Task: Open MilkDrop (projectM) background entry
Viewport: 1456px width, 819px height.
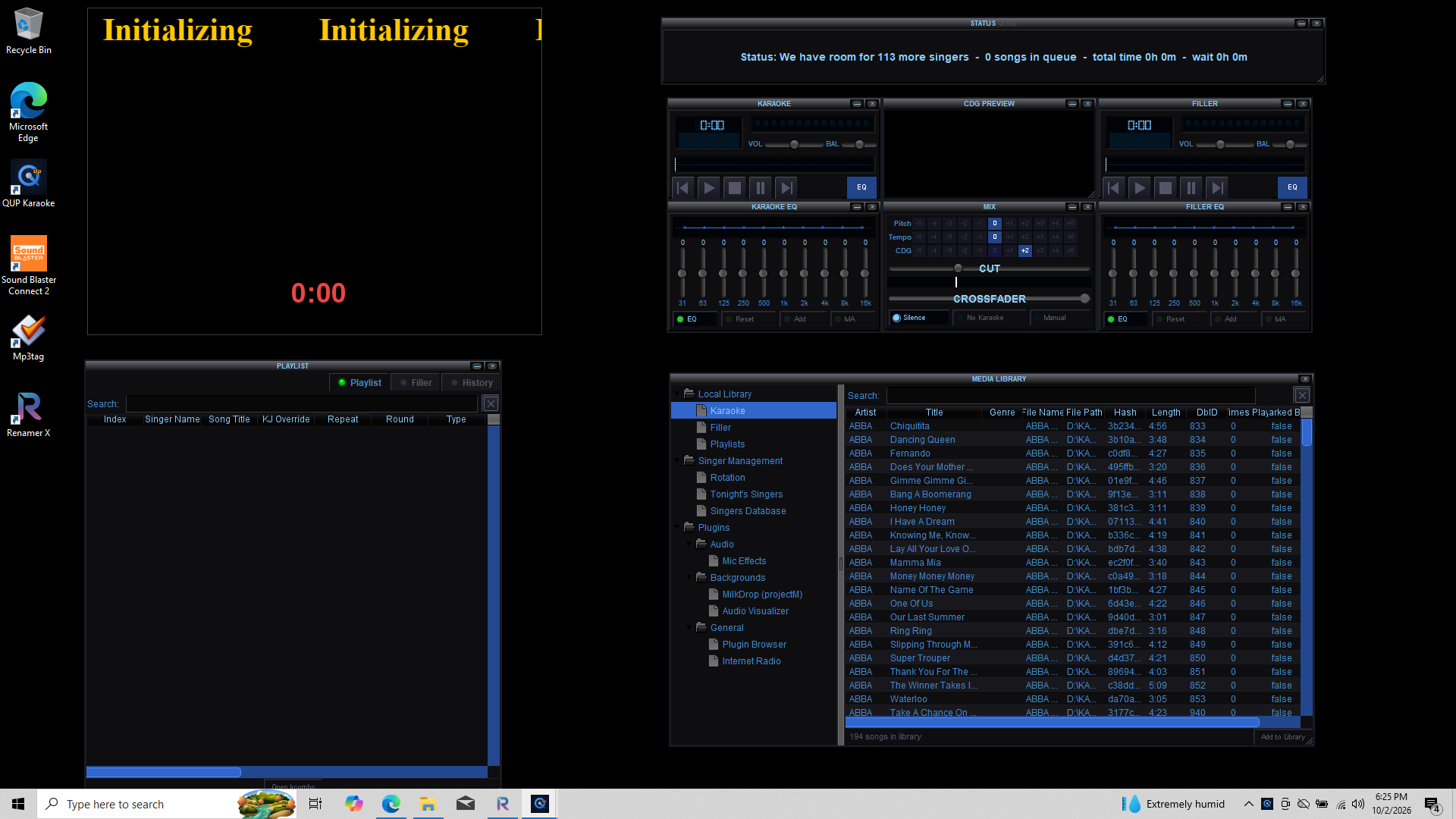Action: pos(762,595)
